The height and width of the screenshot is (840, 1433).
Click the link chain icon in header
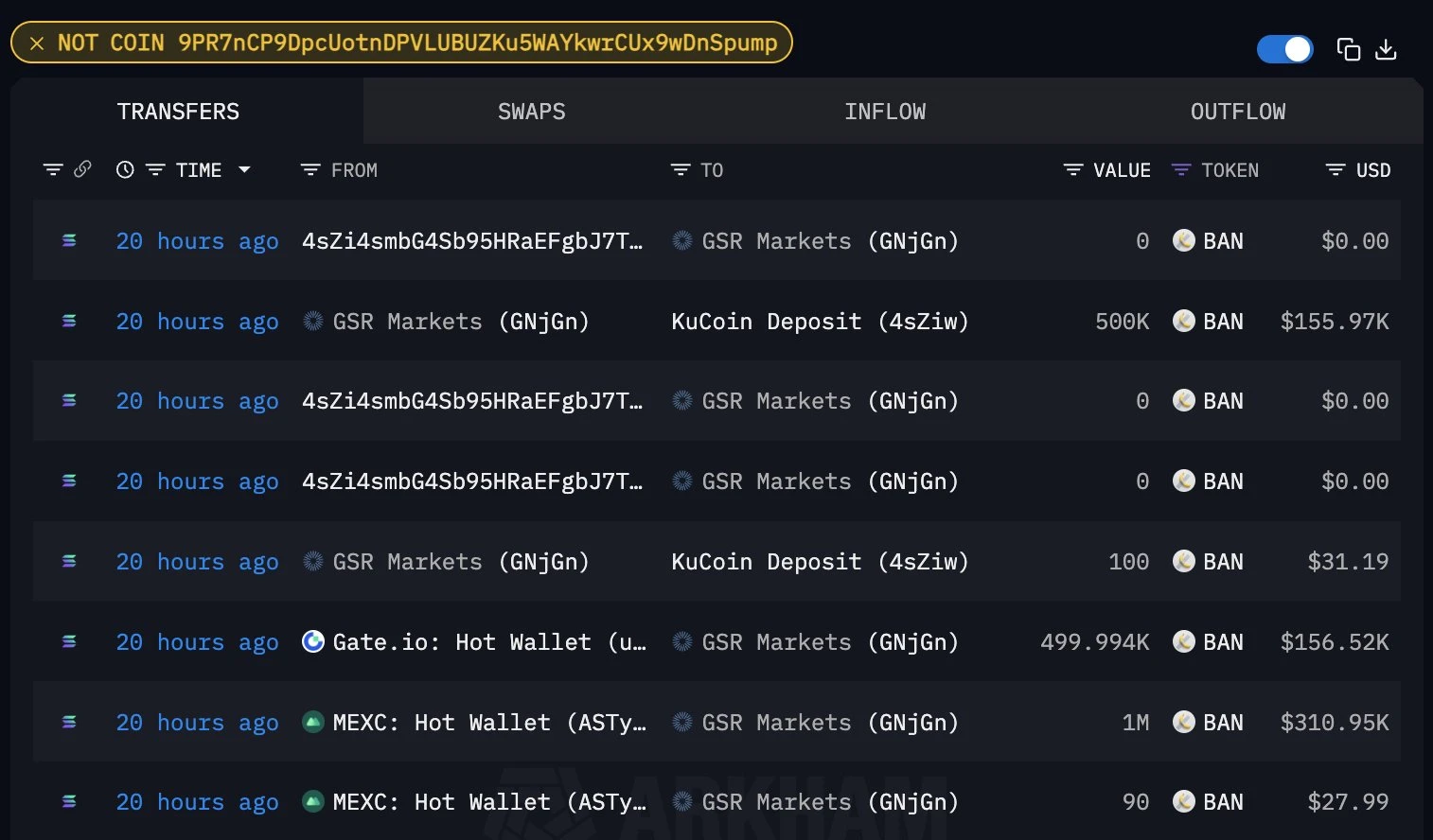pyautogui.click(x=83, y=169)
